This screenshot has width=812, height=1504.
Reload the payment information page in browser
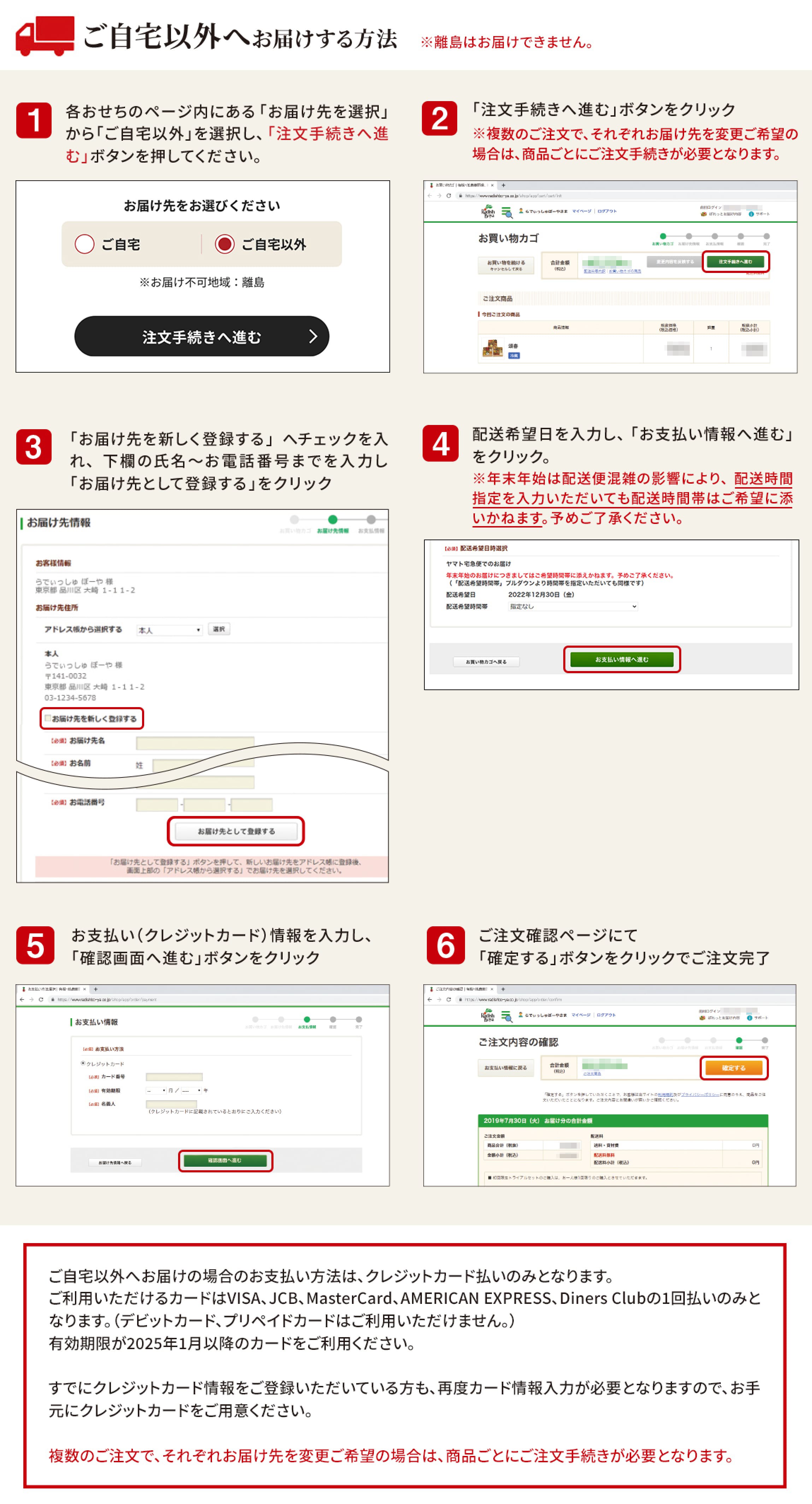click(x=41, y=999)
